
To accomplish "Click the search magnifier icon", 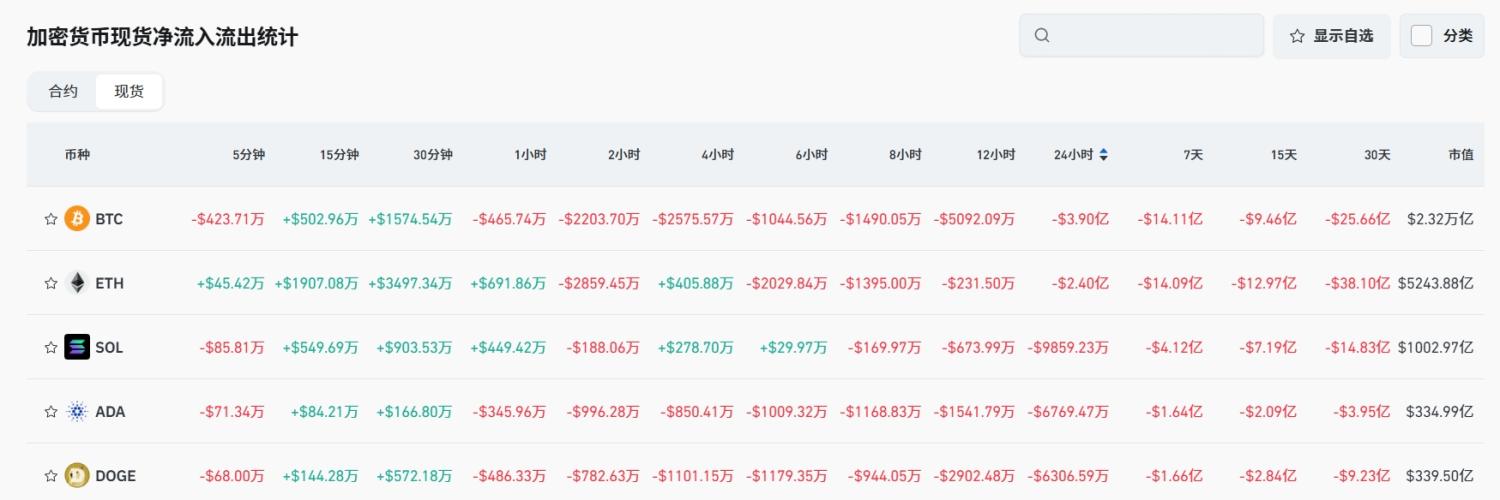I will [x=1042, y=36].
